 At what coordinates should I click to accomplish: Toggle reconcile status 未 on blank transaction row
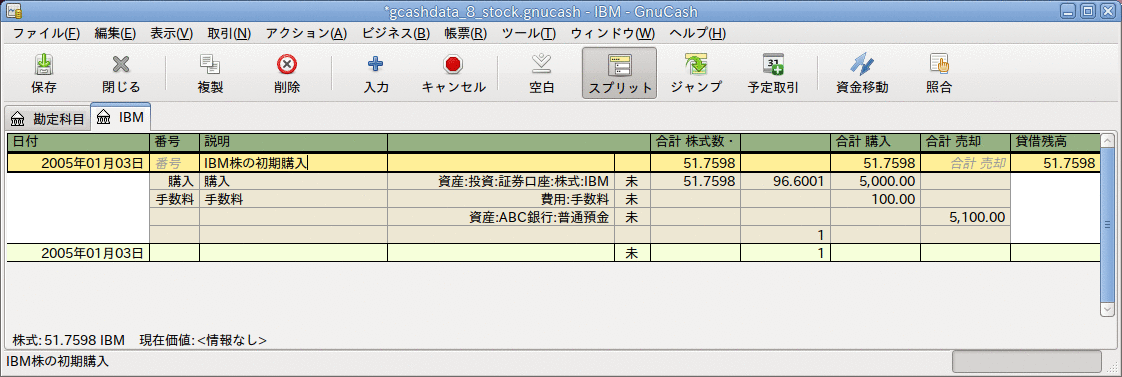tap(632, 253)
